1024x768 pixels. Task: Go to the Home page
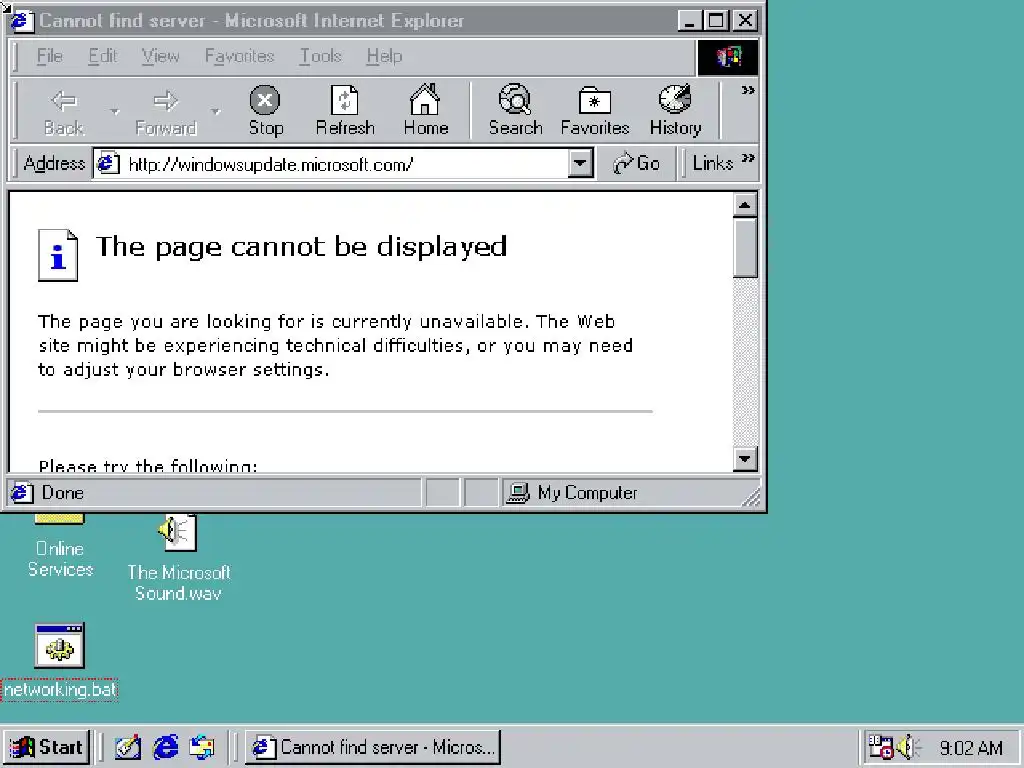tap(425, 112)
